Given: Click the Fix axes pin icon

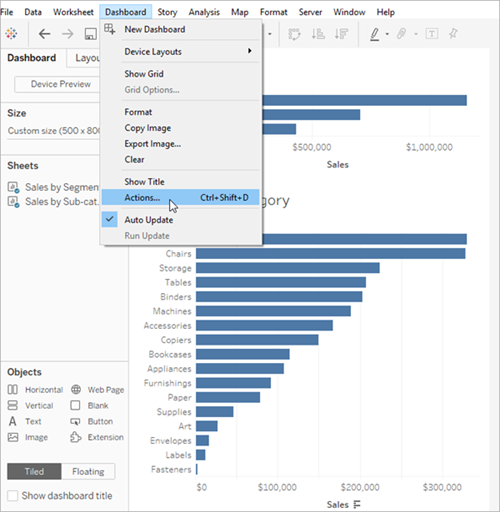Looking at the screenshot, I should click(453, 34).
